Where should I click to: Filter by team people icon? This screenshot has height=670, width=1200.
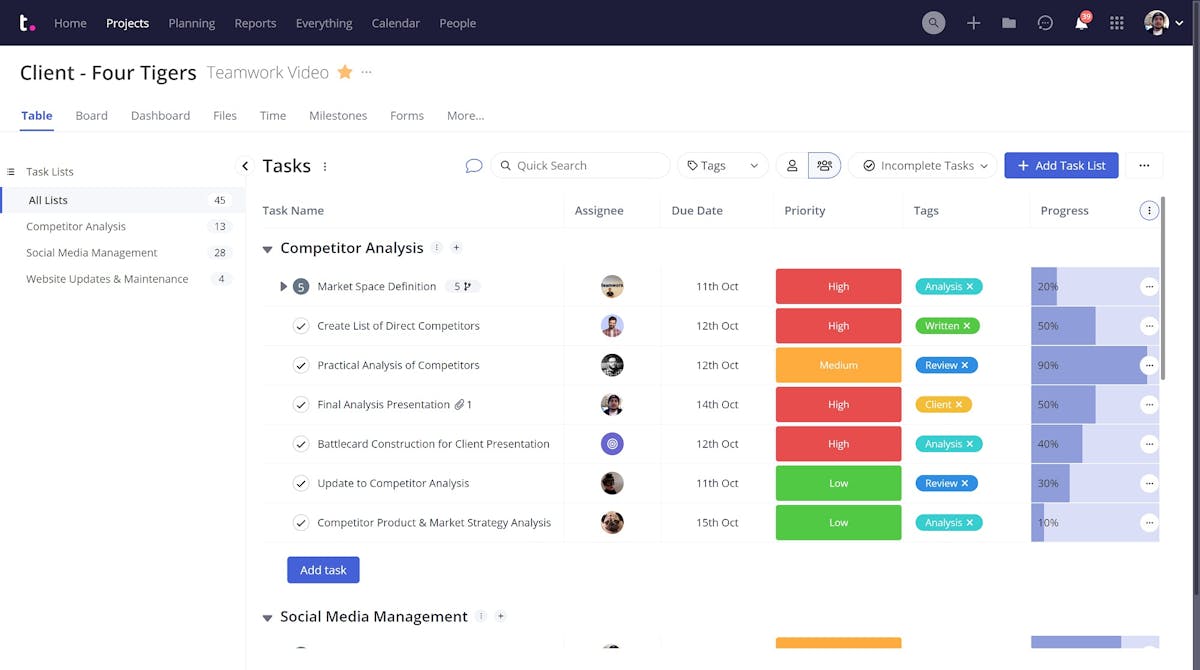pyautogui.click(x=825, y=166)
